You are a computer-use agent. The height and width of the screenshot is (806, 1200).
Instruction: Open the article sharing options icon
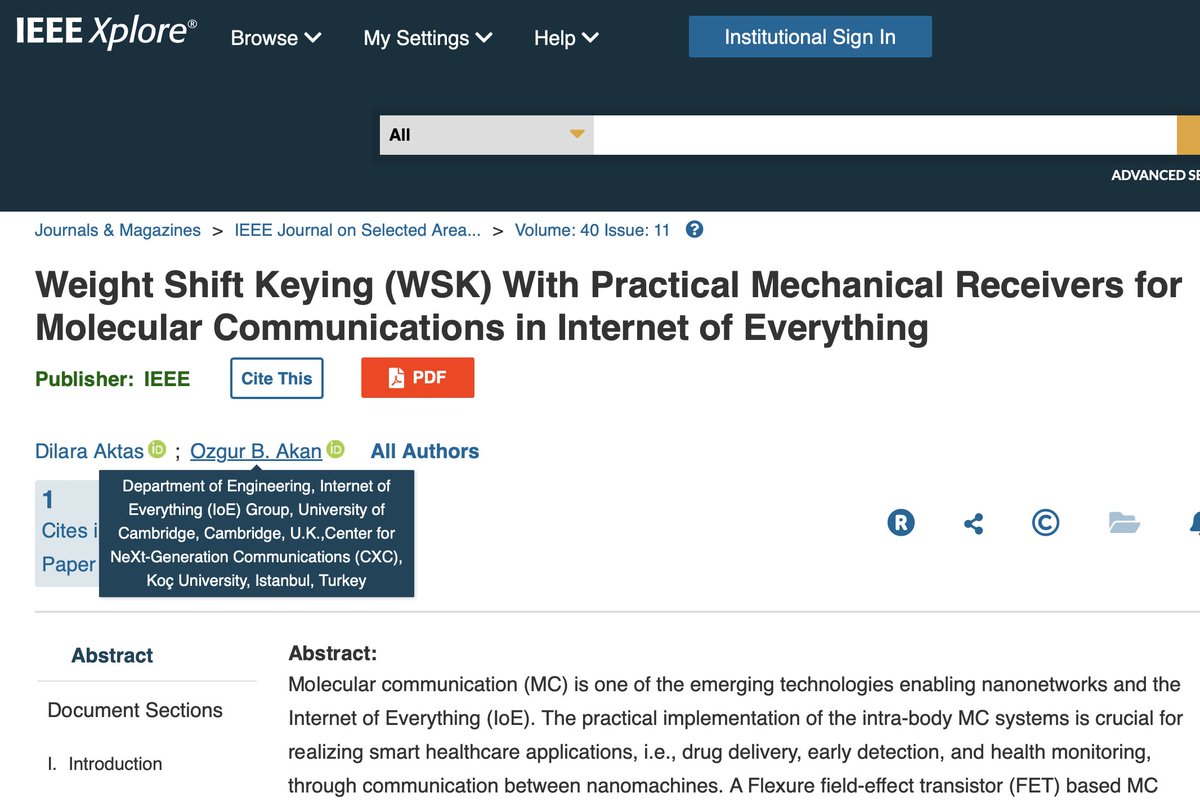coord(973,522)
